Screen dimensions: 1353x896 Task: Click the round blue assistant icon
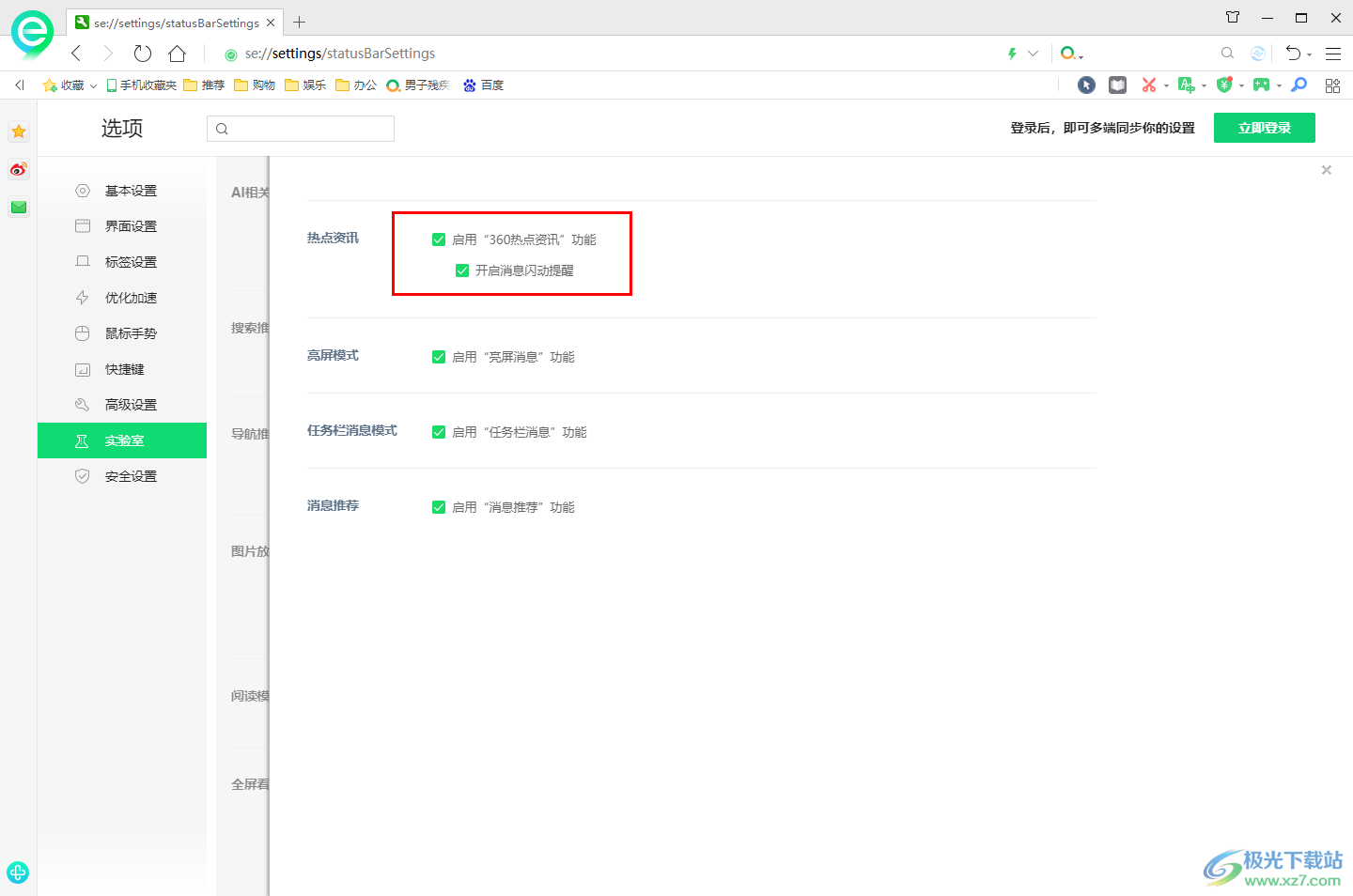pyautogui.click(x=1258, y=54)
